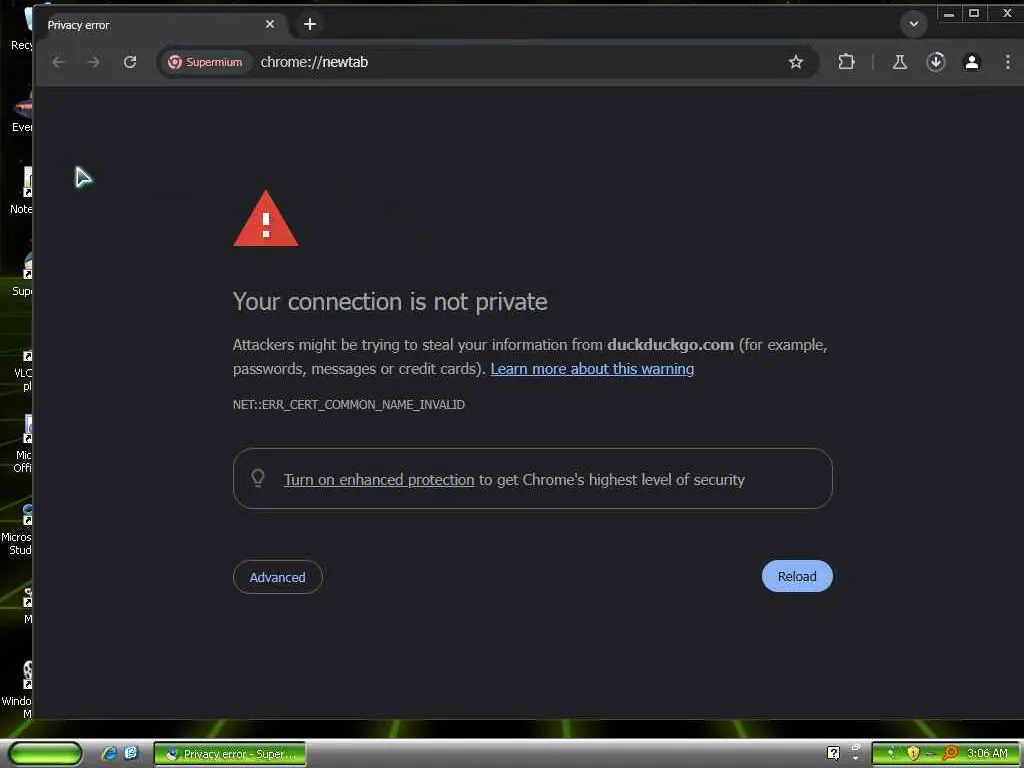Open the Extensions puzzle icon
Image resolution: width=1024 pixels, height=768 pixels.
click(x=846, y=62)
